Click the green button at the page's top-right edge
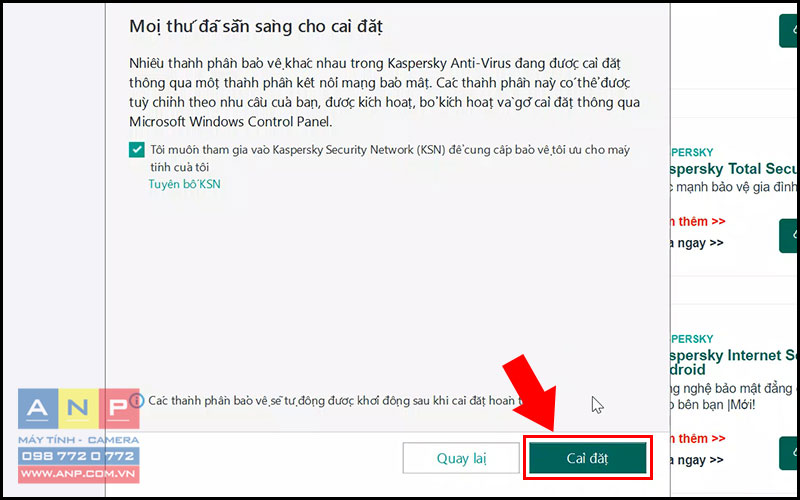Image resolution: width=800 pixels, height=500 pixels. click(789, 31)
